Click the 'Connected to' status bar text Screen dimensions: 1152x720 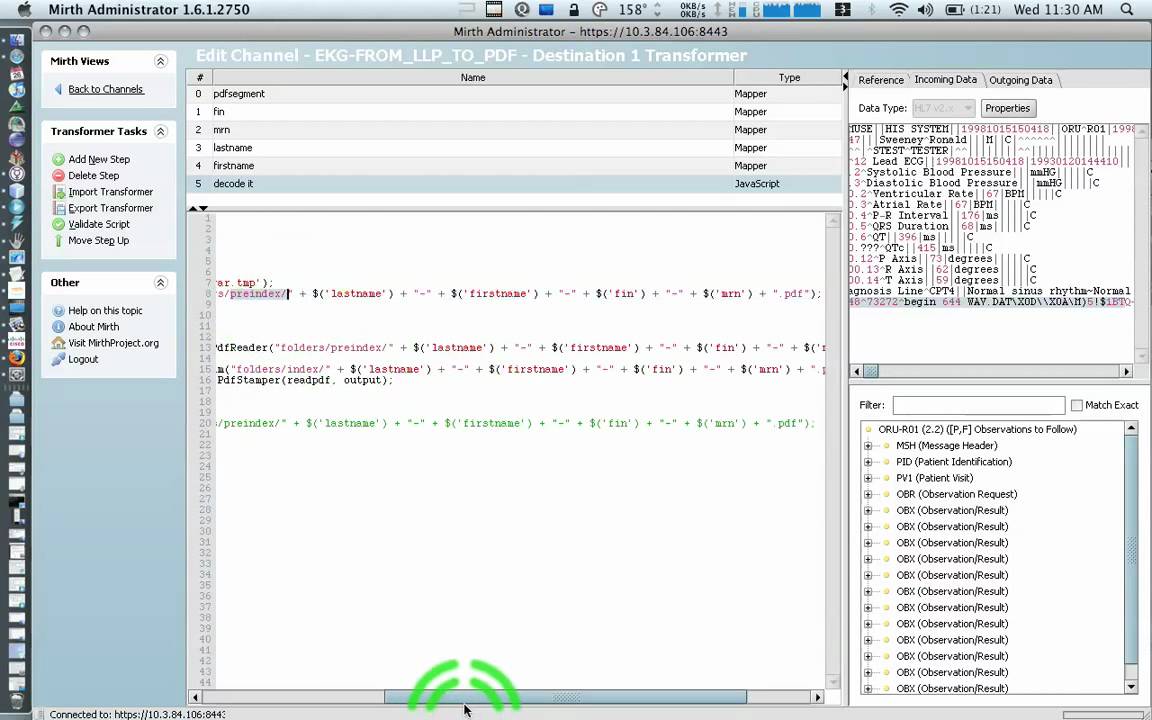point(137,714)
